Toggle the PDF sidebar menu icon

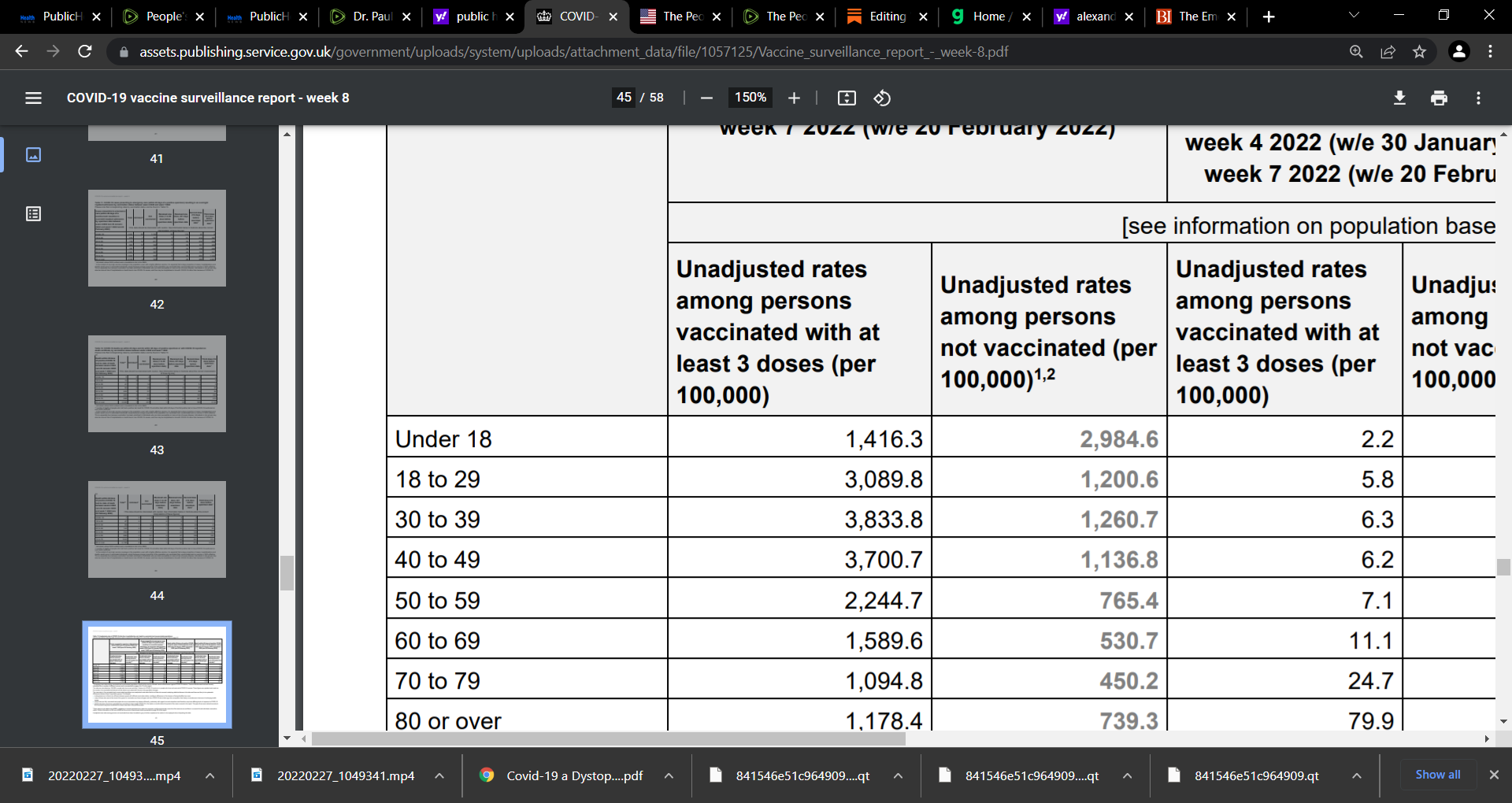point(33,98)
